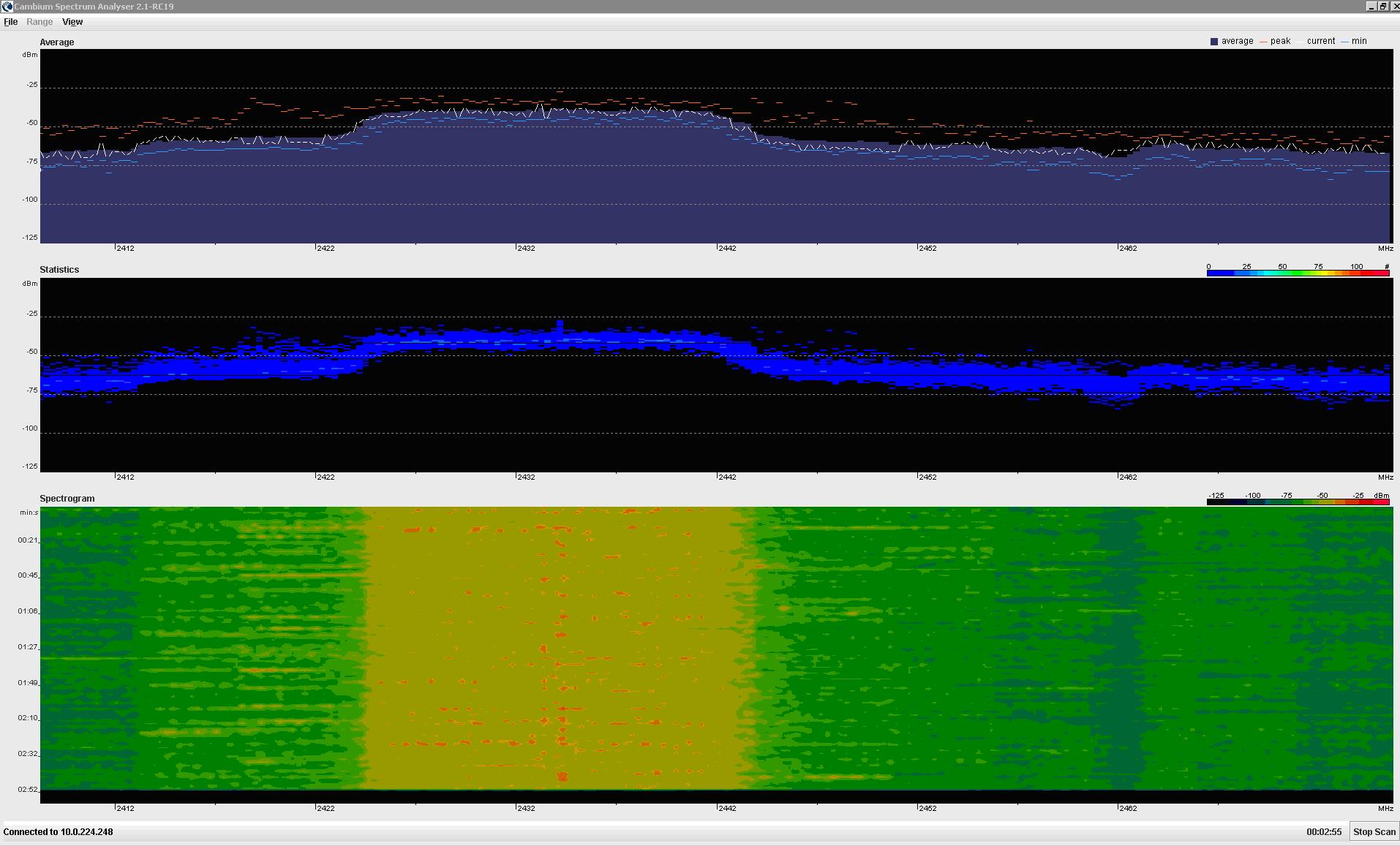
Task: Click inside the Statistics plot area
Action: tap(716, 374)
